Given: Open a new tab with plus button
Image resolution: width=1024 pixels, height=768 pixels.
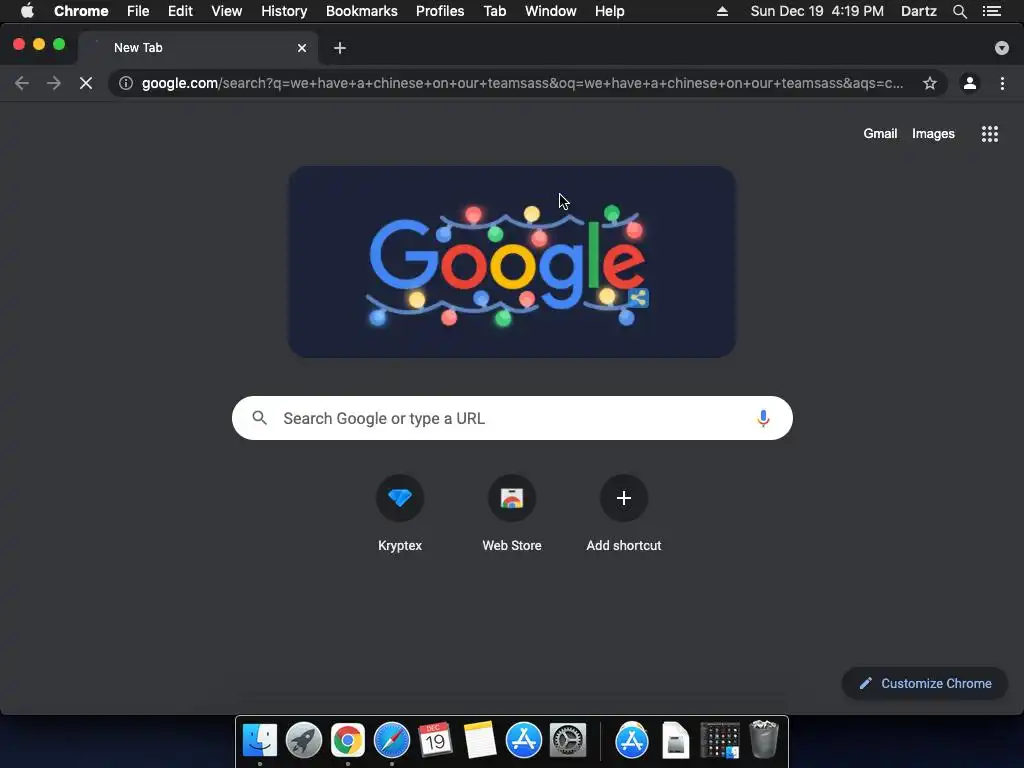Looking at the screenshot, I should (x=340, y=48).
